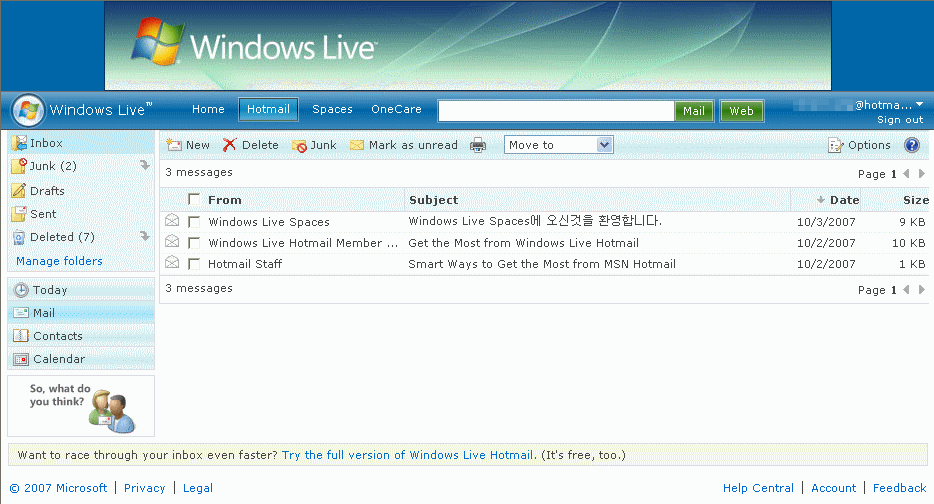Click the Mark as unread envelope icon

click(357, 145)
